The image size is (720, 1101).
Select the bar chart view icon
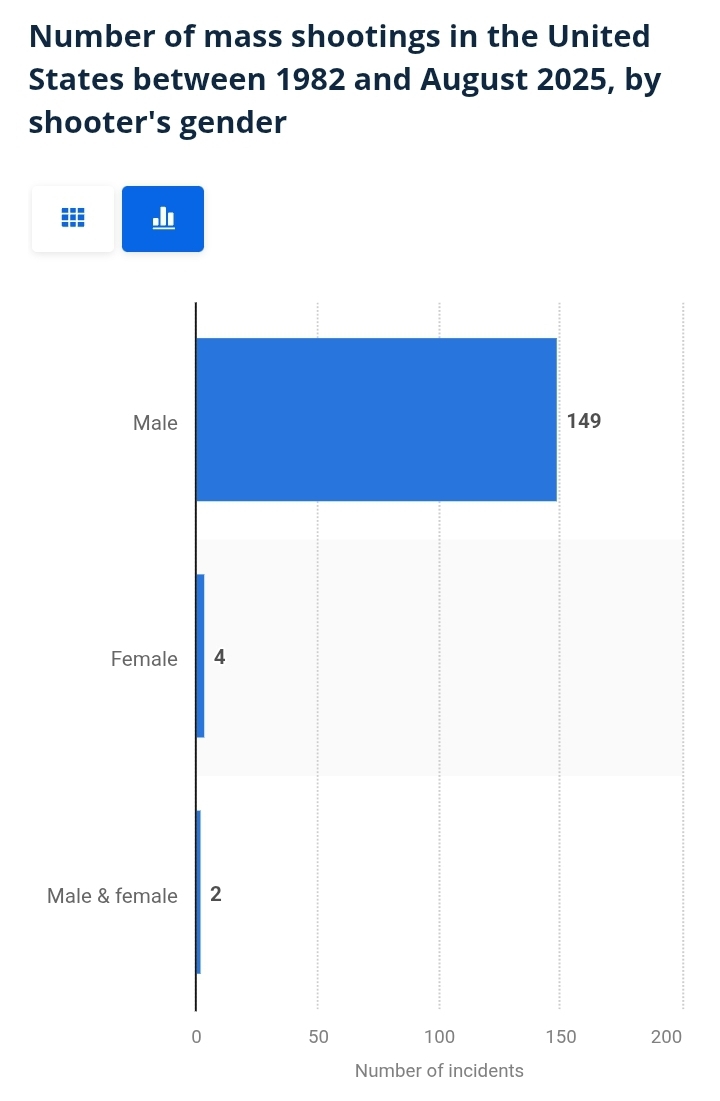click(x=163, y=218)
